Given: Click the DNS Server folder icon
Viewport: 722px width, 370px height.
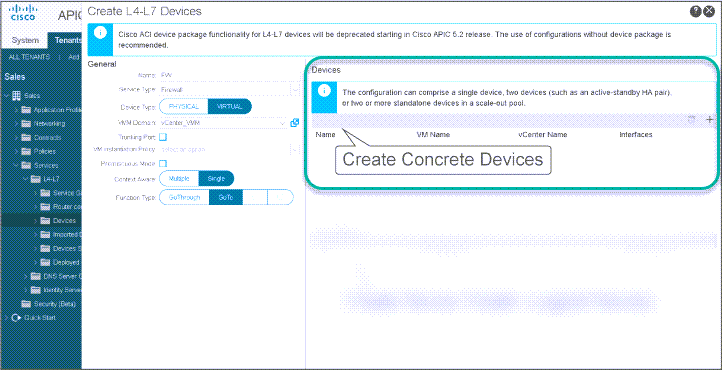Looking at the screenshot, I should pyautogui.click(x=35, y=276).
